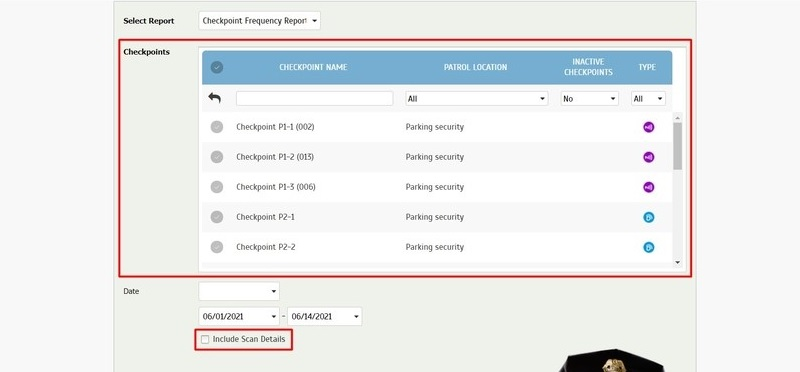The width and height of the screenshot is (800, 372).
Task: Toggle the select-all checkmark in table header
Action: click(217, 67)
